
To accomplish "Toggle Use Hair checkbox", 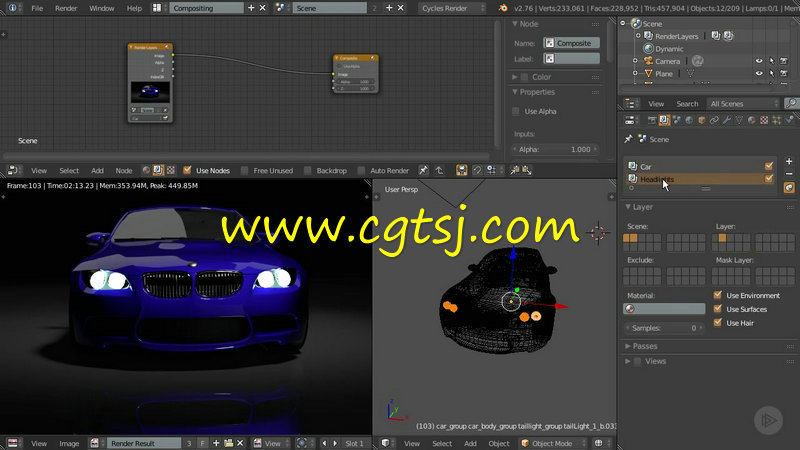I will point(718,322).
